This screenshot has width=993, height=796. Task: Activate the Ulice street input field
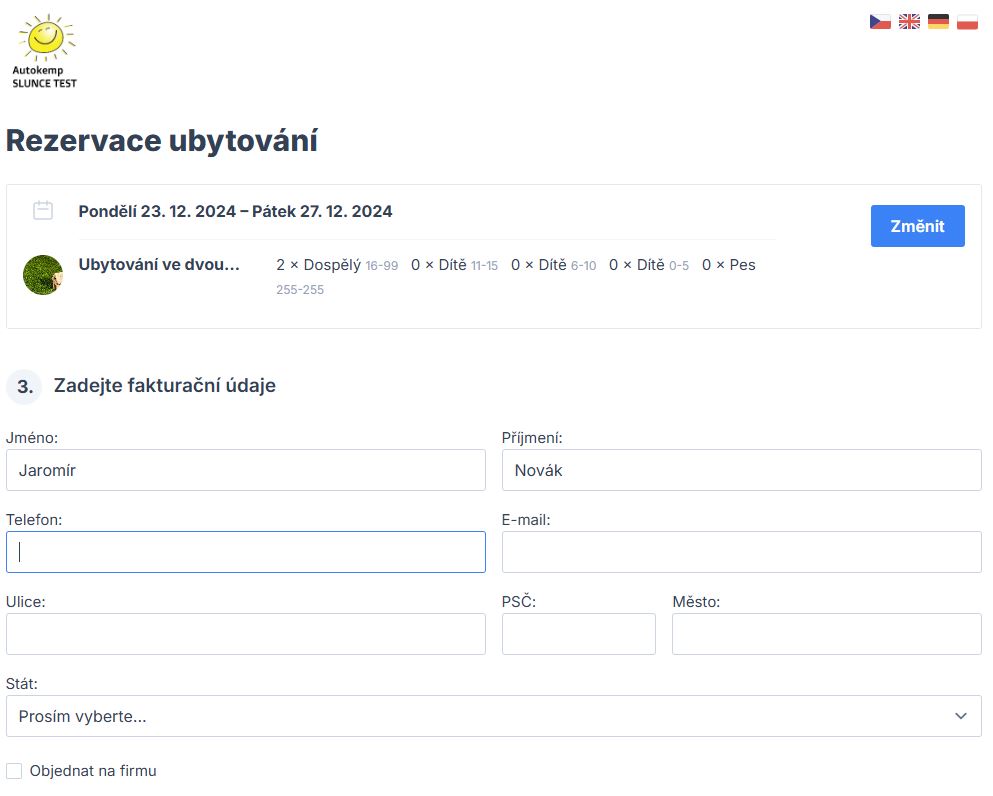246,634
